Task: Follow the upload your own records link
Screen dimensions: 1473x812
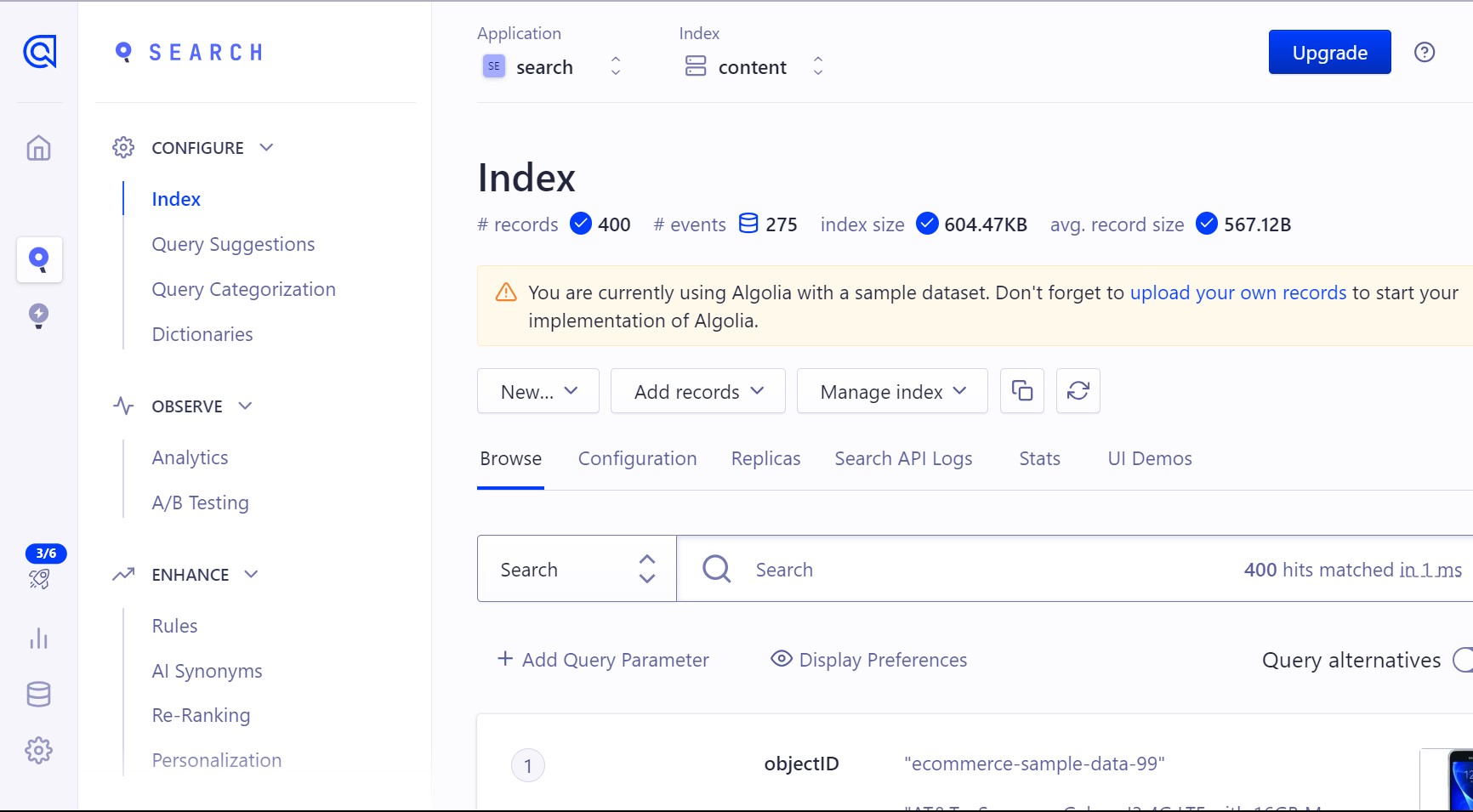Action: [x=1238, y=292]
